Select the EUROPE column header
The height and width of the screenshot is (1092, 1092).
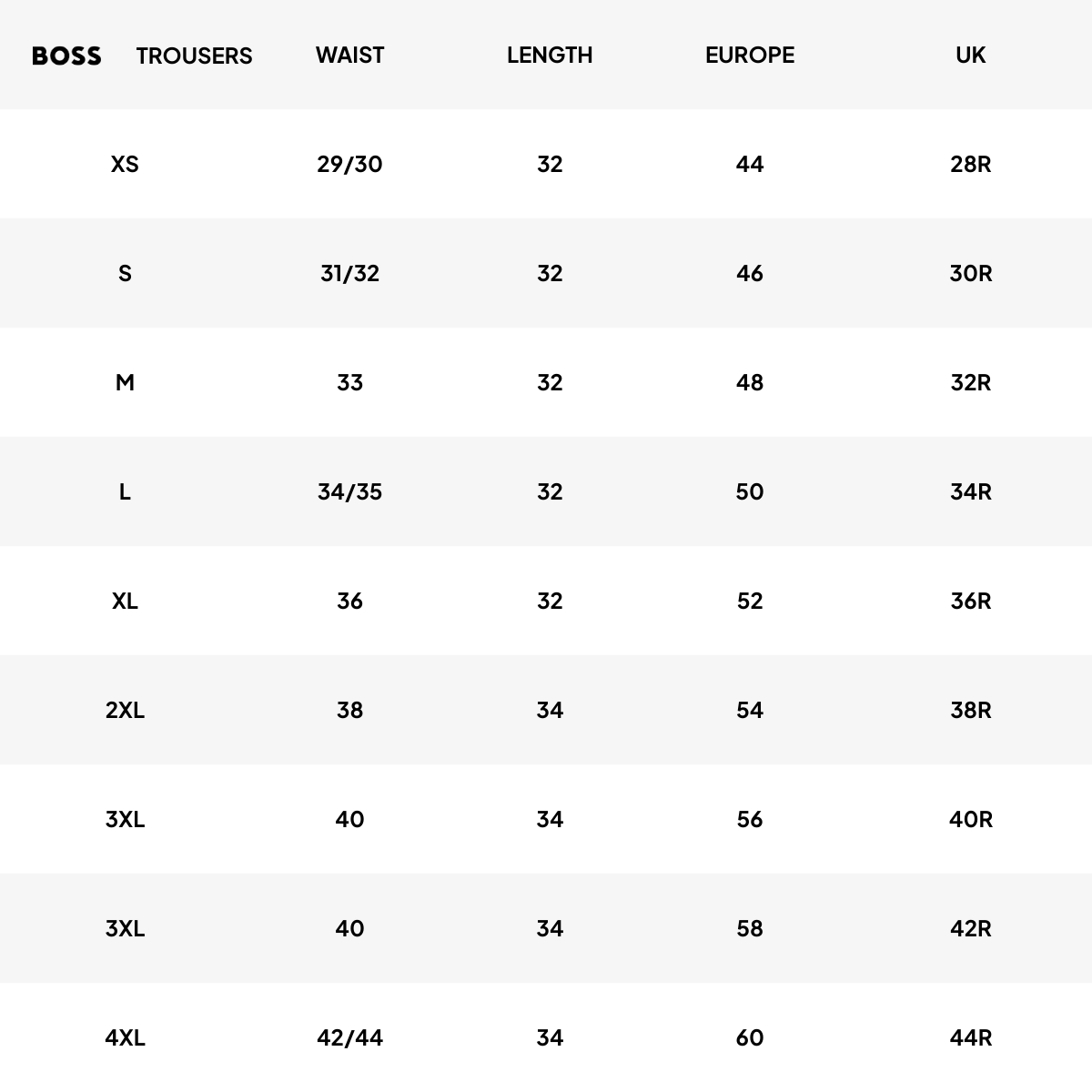click(x=750, y=56)
